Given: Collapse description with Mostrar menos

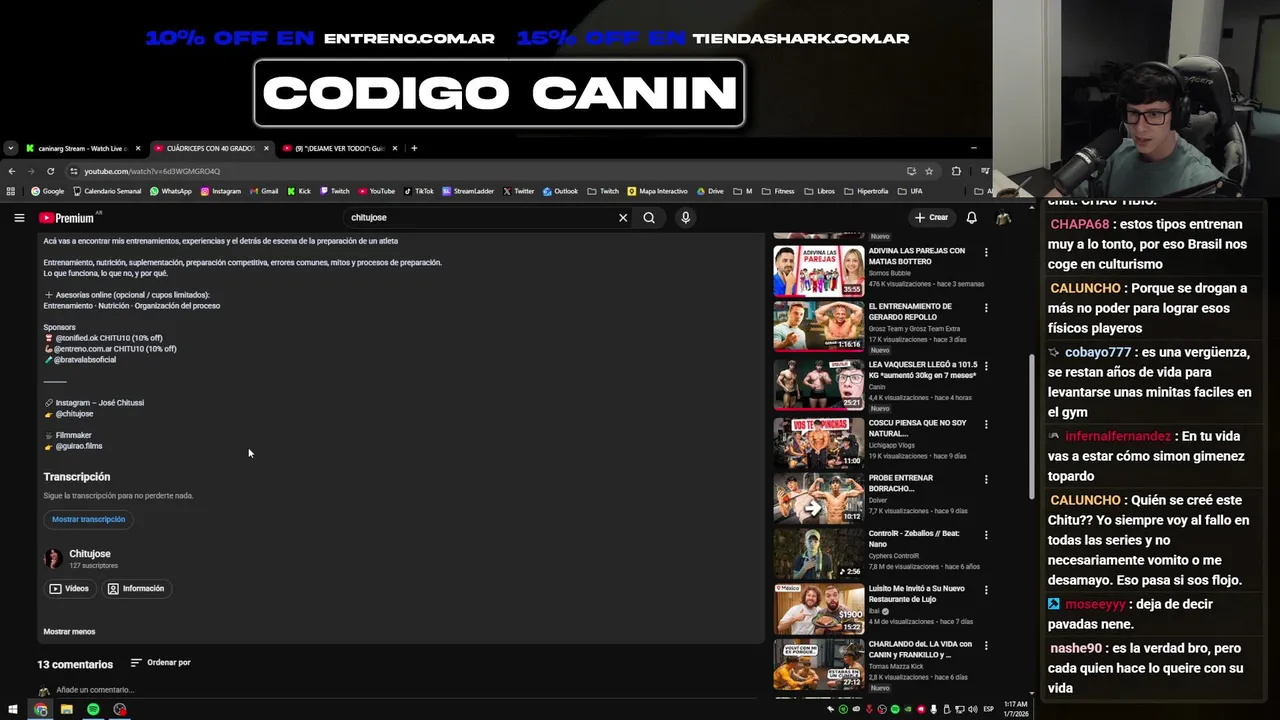Looking at the screenshot, I should click(69, 632).
